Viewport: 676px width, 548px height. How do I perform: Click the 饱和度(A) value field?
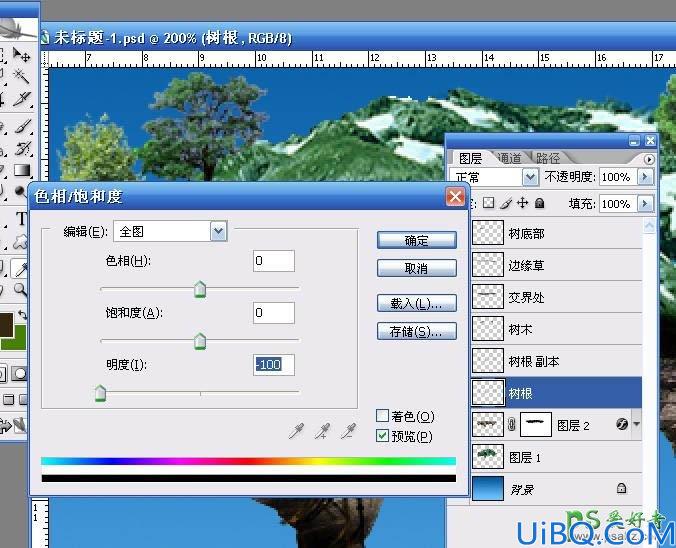(x=274, y=313)
